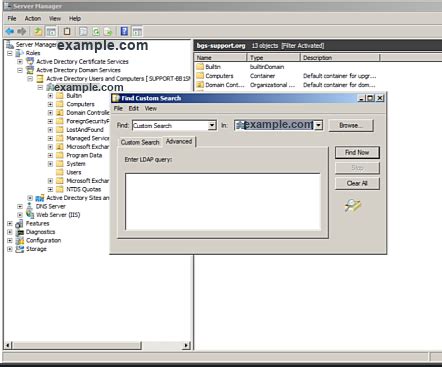Sort by the Description column header

(x=340, y=58)
